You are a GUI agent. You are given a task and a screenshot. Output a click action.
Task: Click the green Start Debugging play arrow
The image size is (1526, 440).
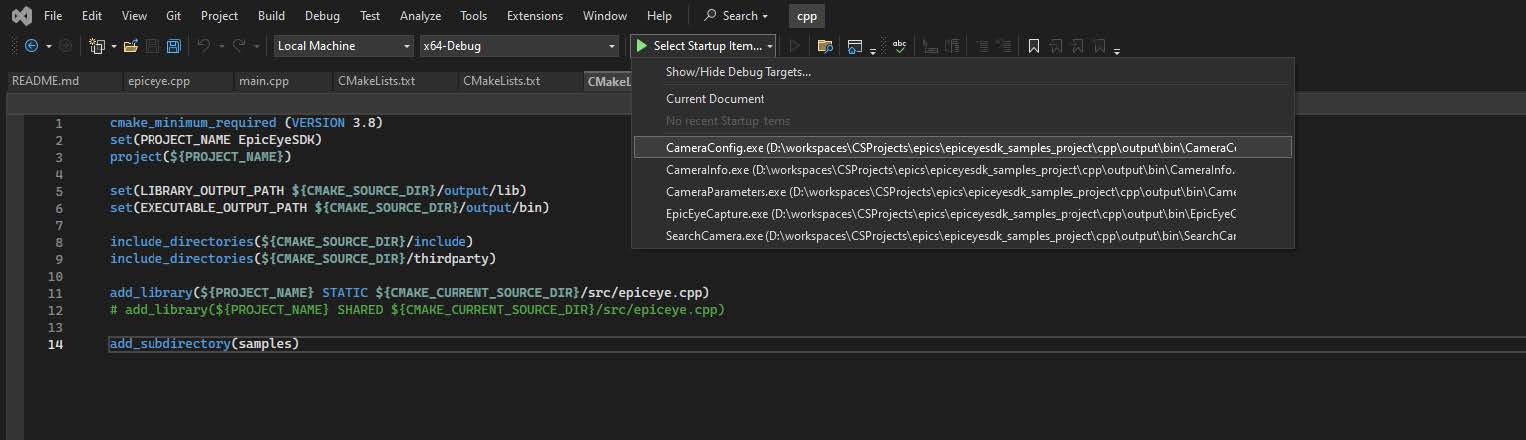(641, 46)
